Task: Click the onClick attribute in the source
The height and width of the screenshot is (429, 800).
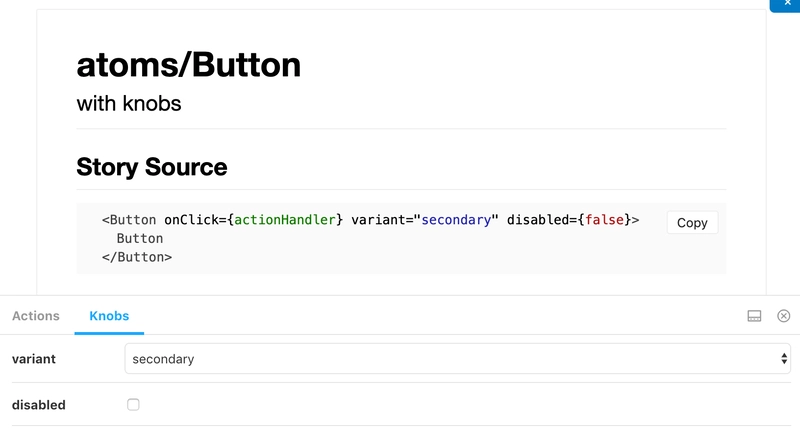Action: [x=191, y=220]
